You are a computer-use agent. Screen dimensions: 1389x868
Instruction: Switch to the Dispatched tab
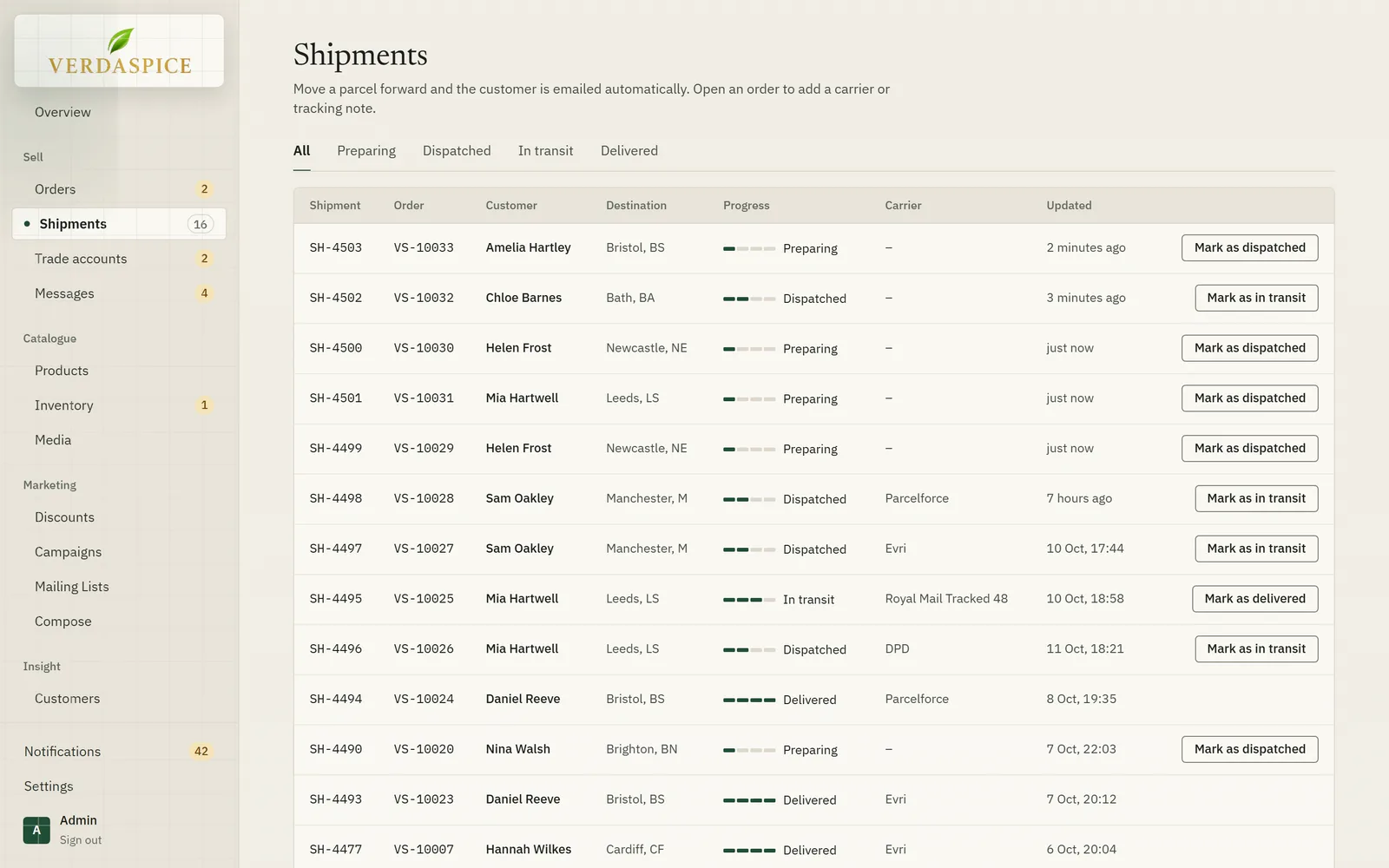coord(457,151)
